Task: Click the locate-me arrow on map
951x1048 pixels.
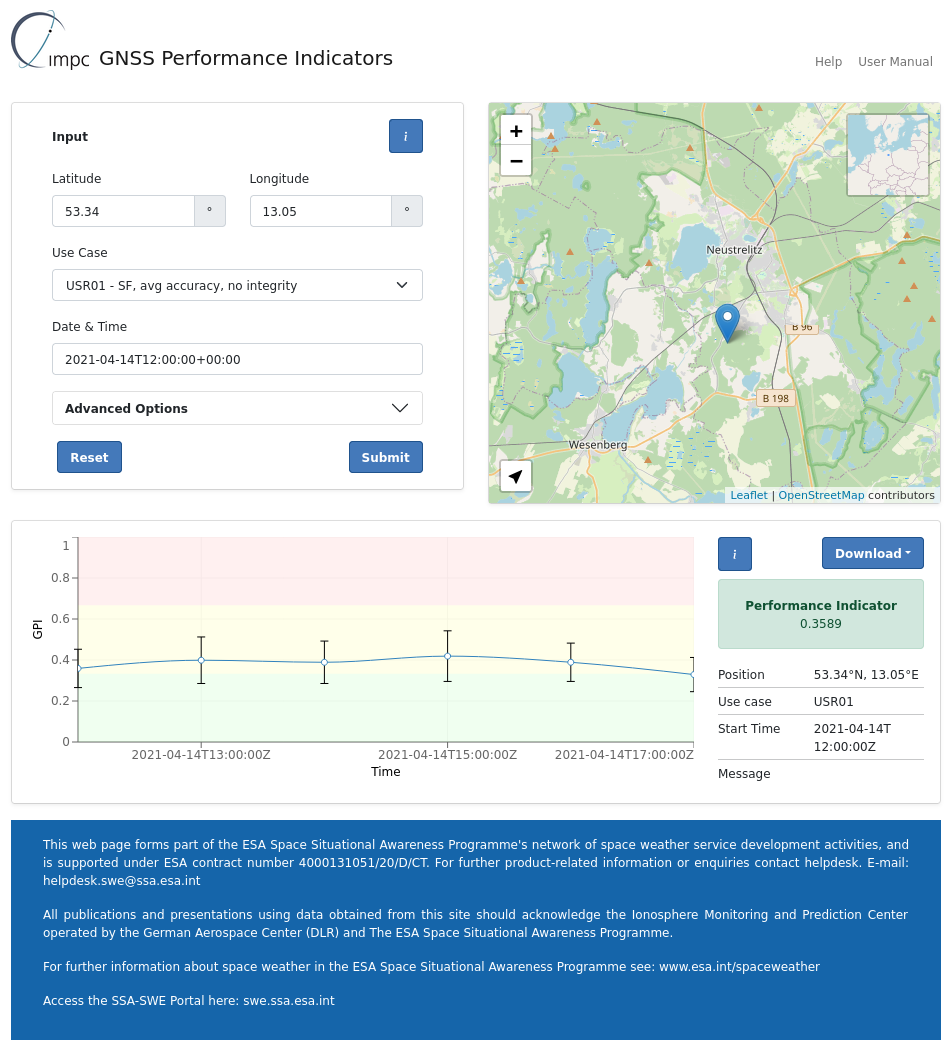Action: [515, 477]
